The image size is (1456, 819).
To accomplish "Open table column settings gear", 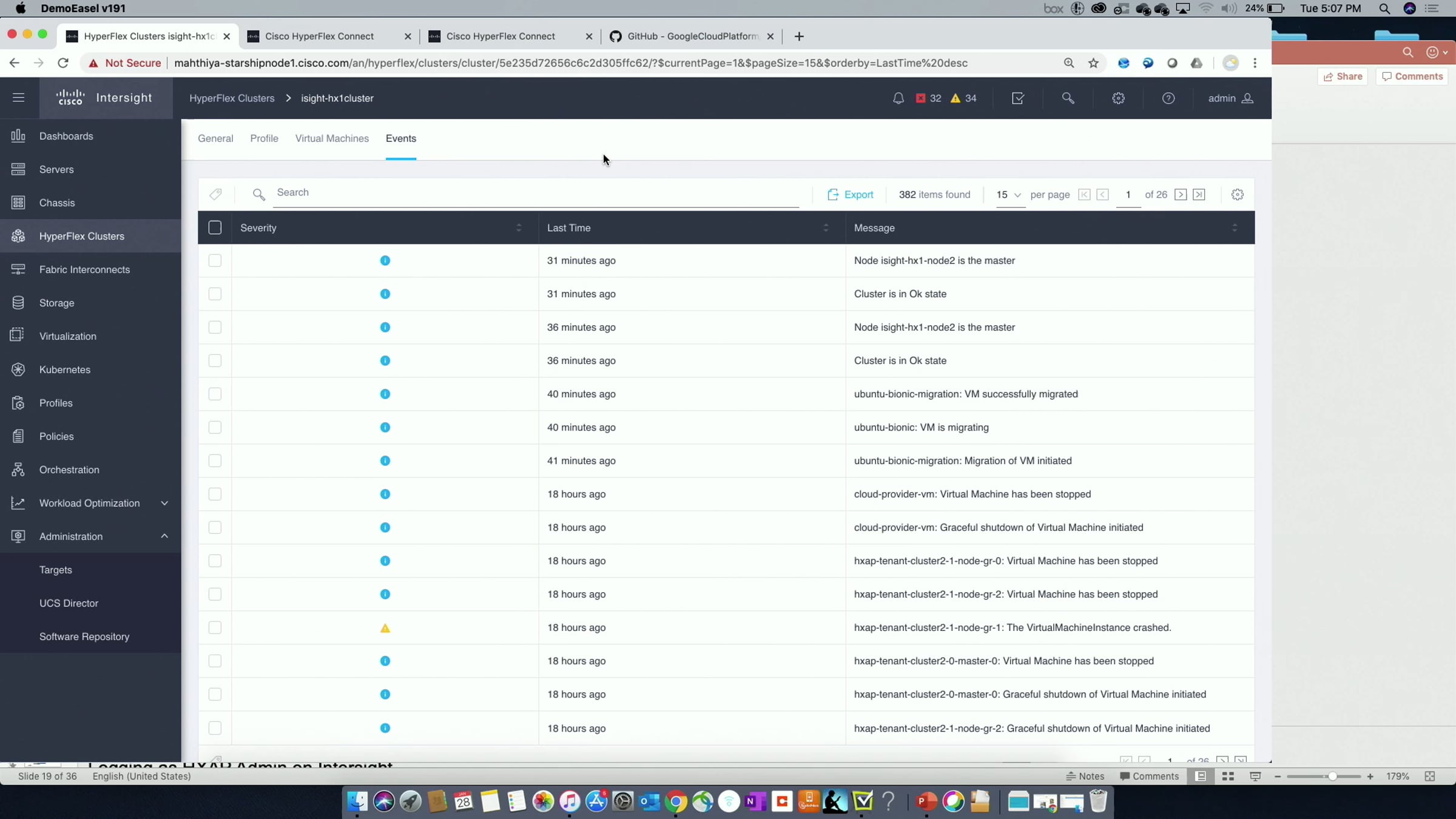I will pyautogui.click(x=1238, y=195).
